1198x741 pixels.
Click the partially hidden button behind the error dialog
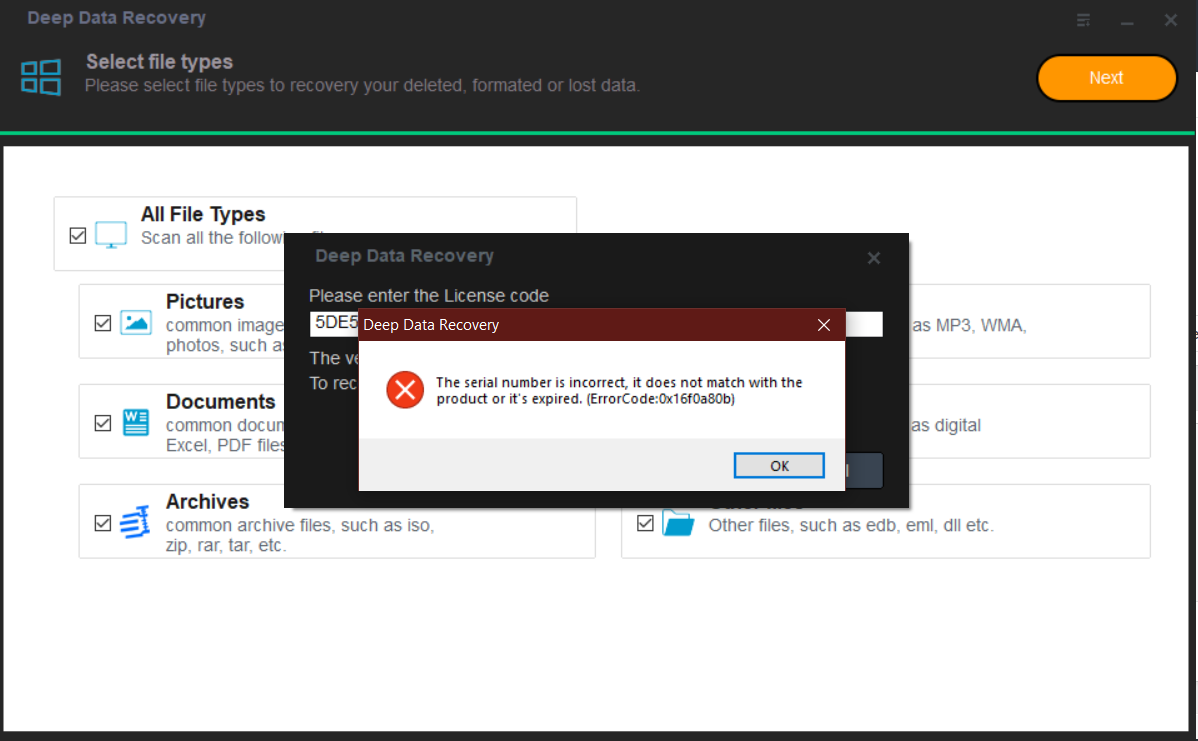(864, 470)
